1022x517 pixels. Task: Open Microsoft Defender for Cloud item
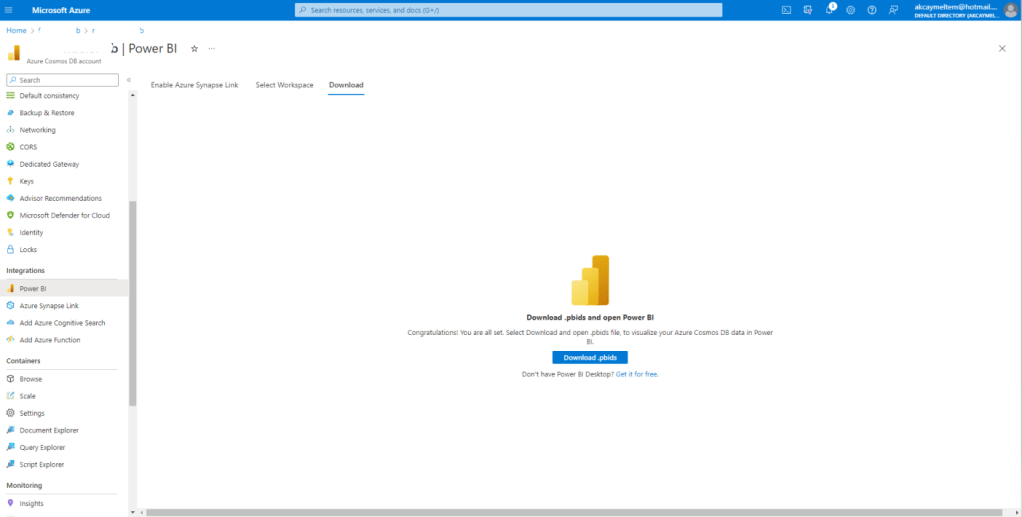point(64,215)
